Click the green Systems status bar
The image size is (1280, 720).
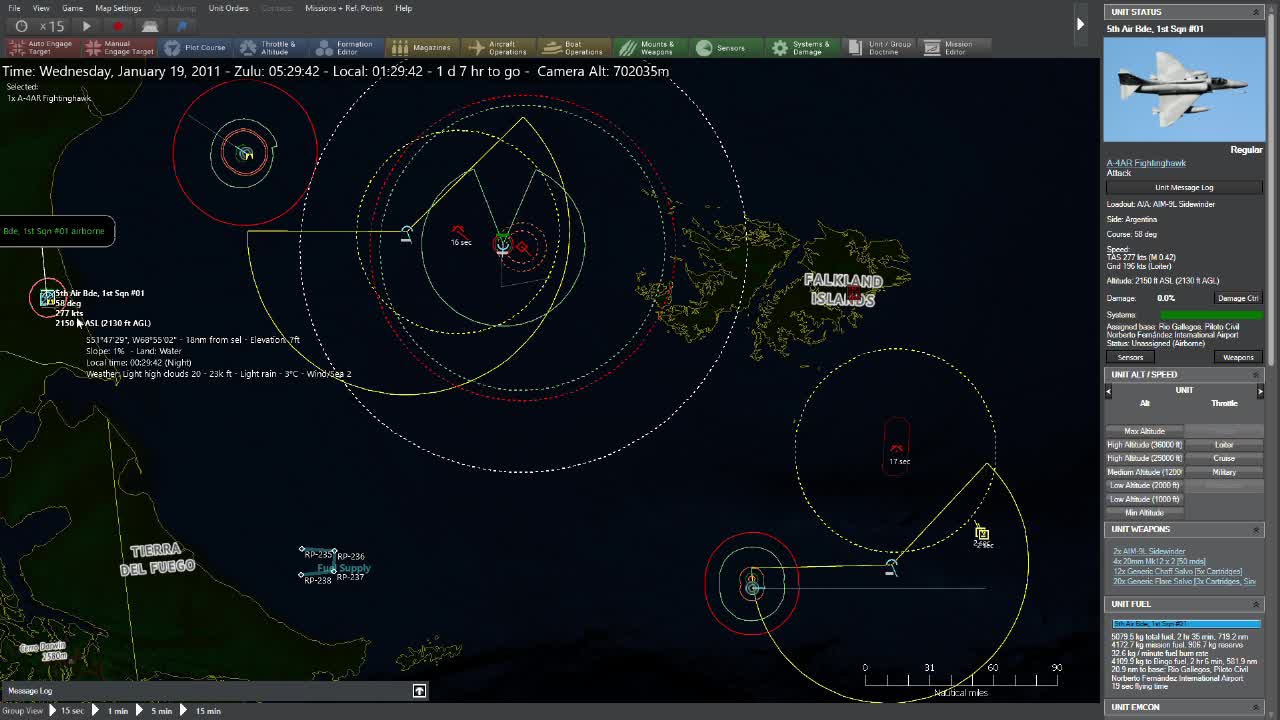pos(1210,315)
